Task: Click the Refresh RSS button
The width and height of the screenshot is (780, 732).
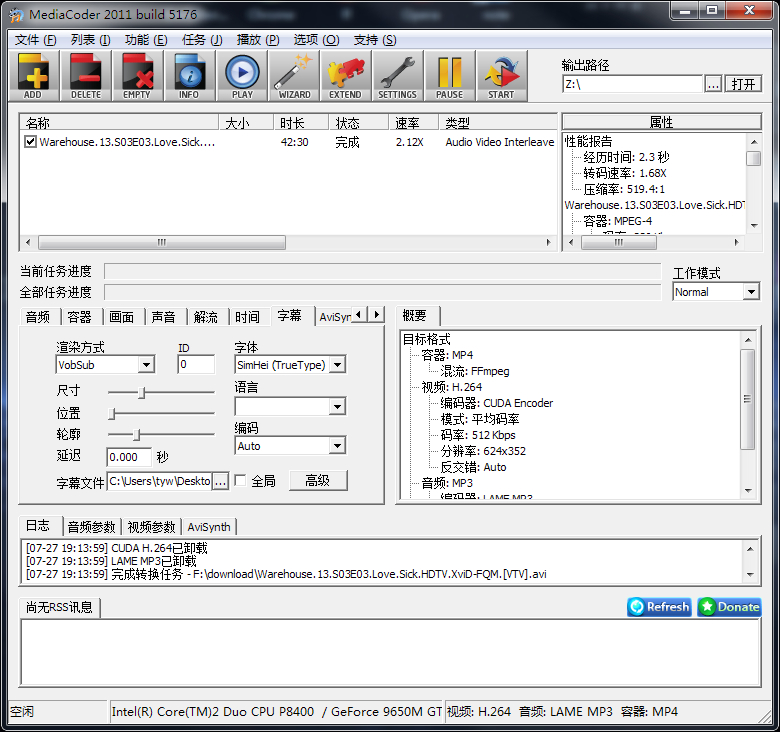Action: click(659, 607)
